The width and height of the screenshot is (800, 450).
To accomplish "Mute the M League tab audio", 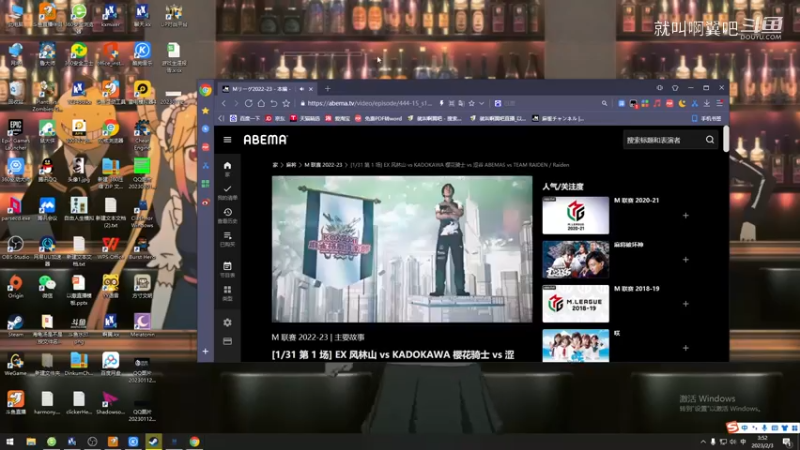I will tap(302, 89).
